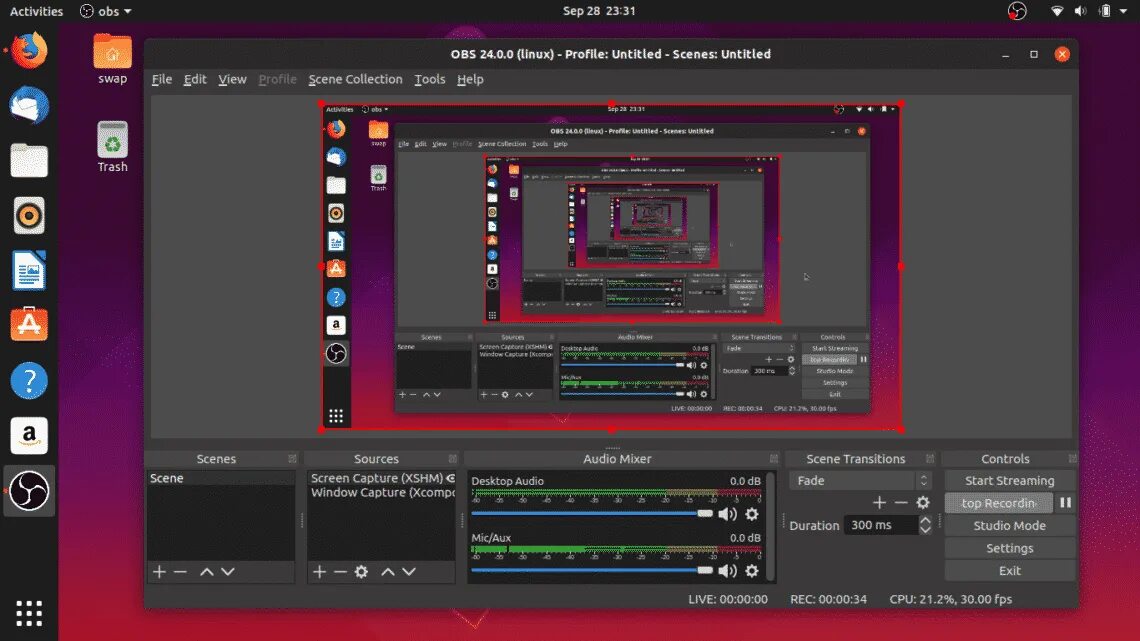Open the View menu
This screenshot has height=641, width=1140.
pyautogui.click(x=232, y=79)
